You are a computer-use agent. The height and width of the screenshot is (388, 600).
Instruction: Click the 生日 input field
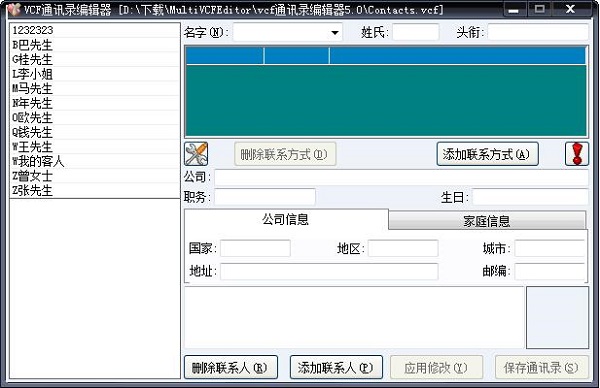530,197
